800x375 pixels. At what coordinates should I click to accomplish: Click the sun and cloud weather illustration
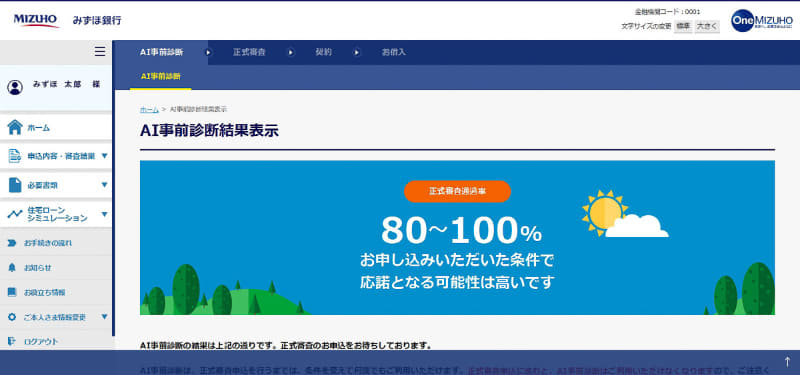(625, 213)
